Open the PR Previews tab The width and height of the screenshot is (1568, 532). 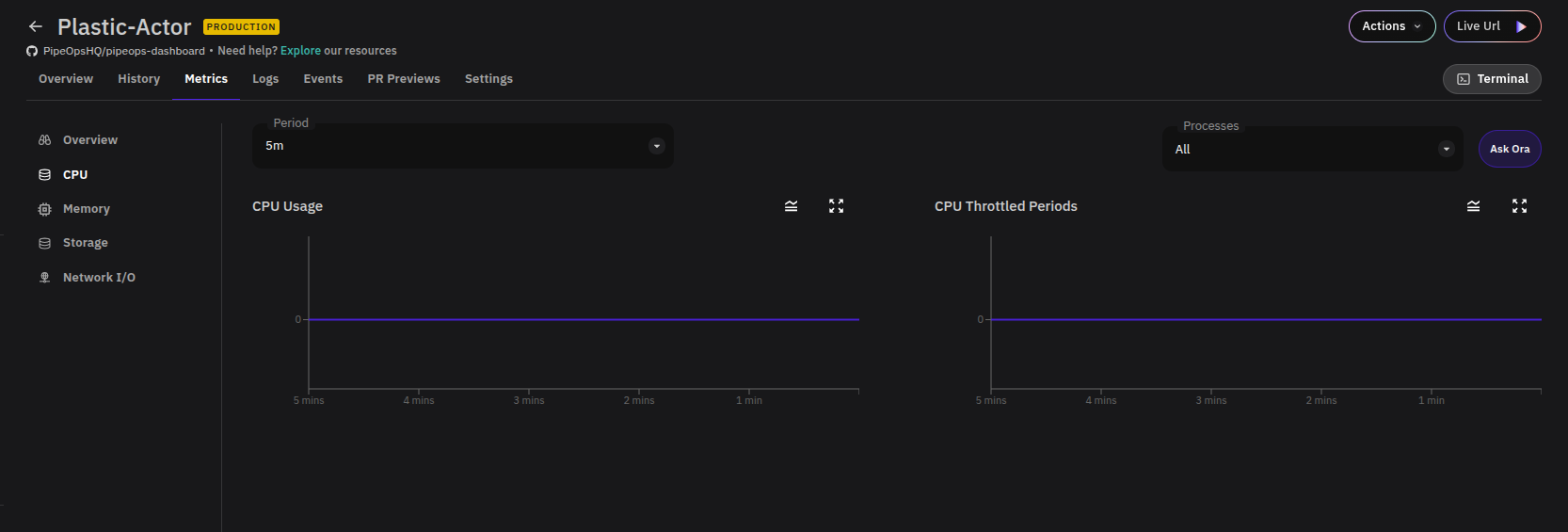coord(404,79)
